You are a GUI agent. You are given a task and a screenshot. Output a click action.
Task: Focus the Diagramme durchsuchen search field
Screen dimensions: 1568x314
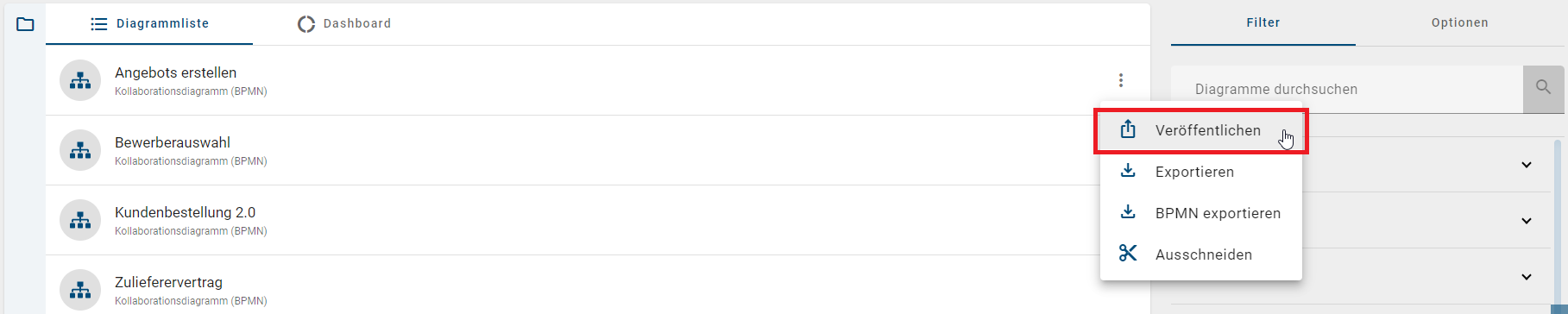click(x=1346, y=89)
